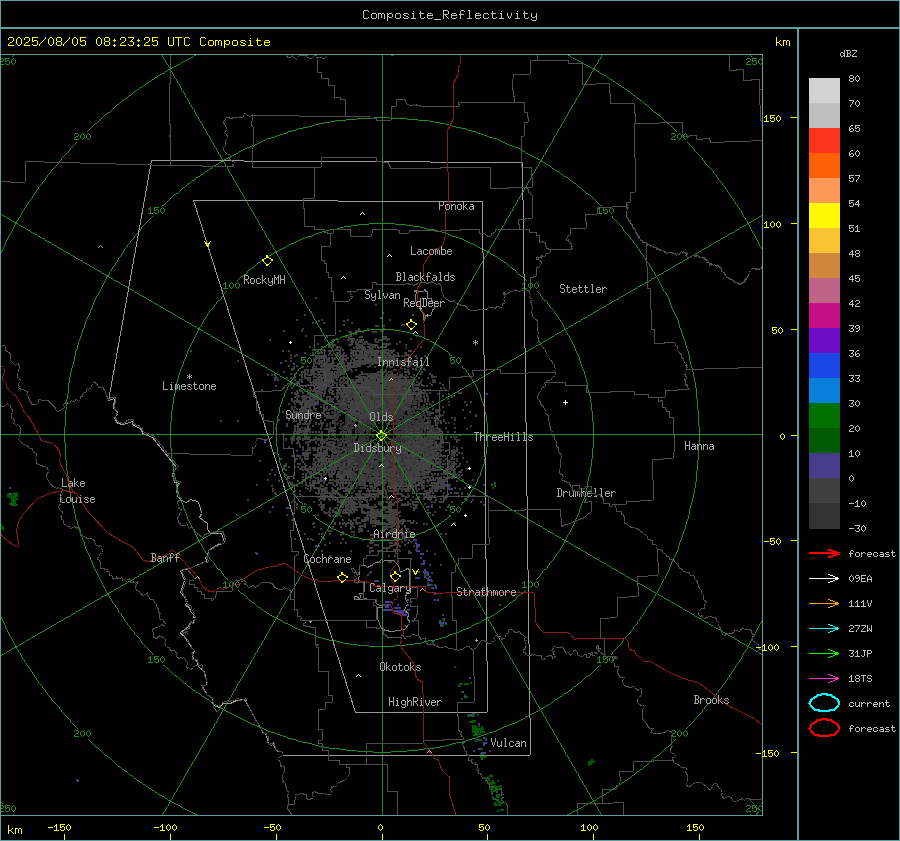Click the yellow diamond marker below Cochrane
The height and width of the screenshot is (841, 900).
(343, 577)
